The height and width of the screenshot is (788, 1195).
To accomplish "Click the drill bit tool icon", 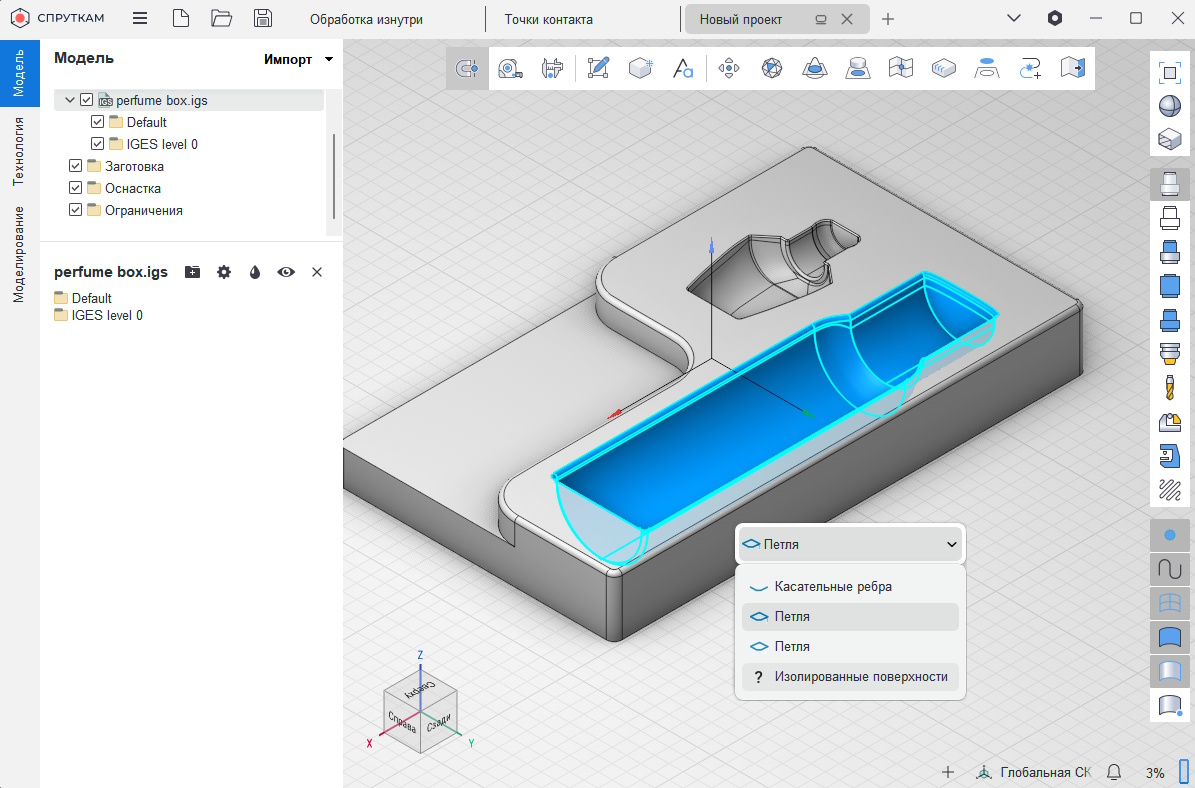I will click(x=1168, y=387).
